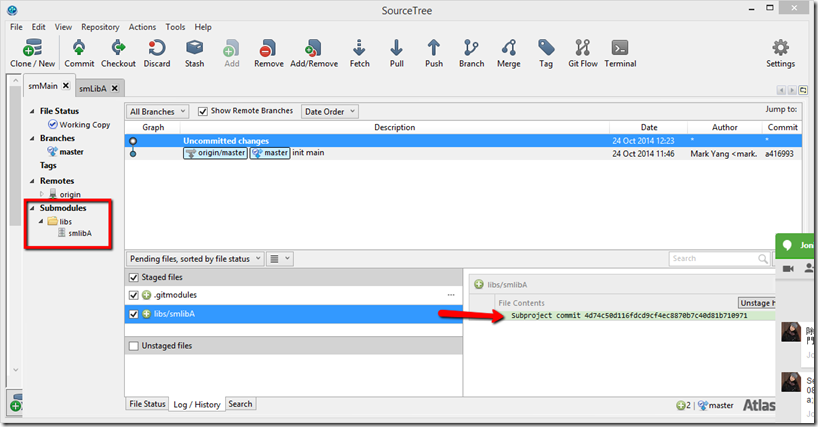The width and height of the screenshot is (818, 427).
Task: Click the Pull toolbar icon
Action: 396,48
